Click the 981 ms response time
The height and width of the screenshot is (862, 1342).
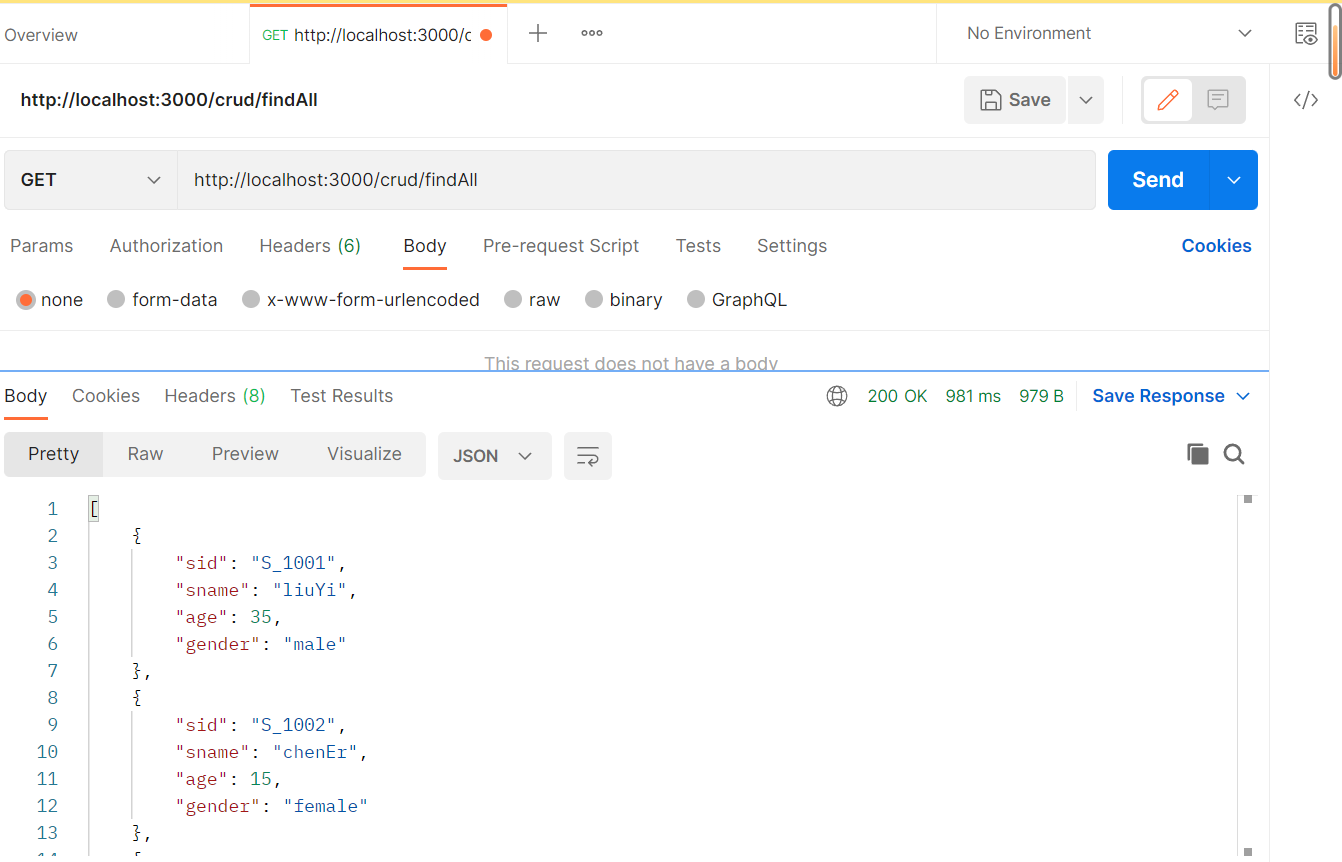click(973, 396)
